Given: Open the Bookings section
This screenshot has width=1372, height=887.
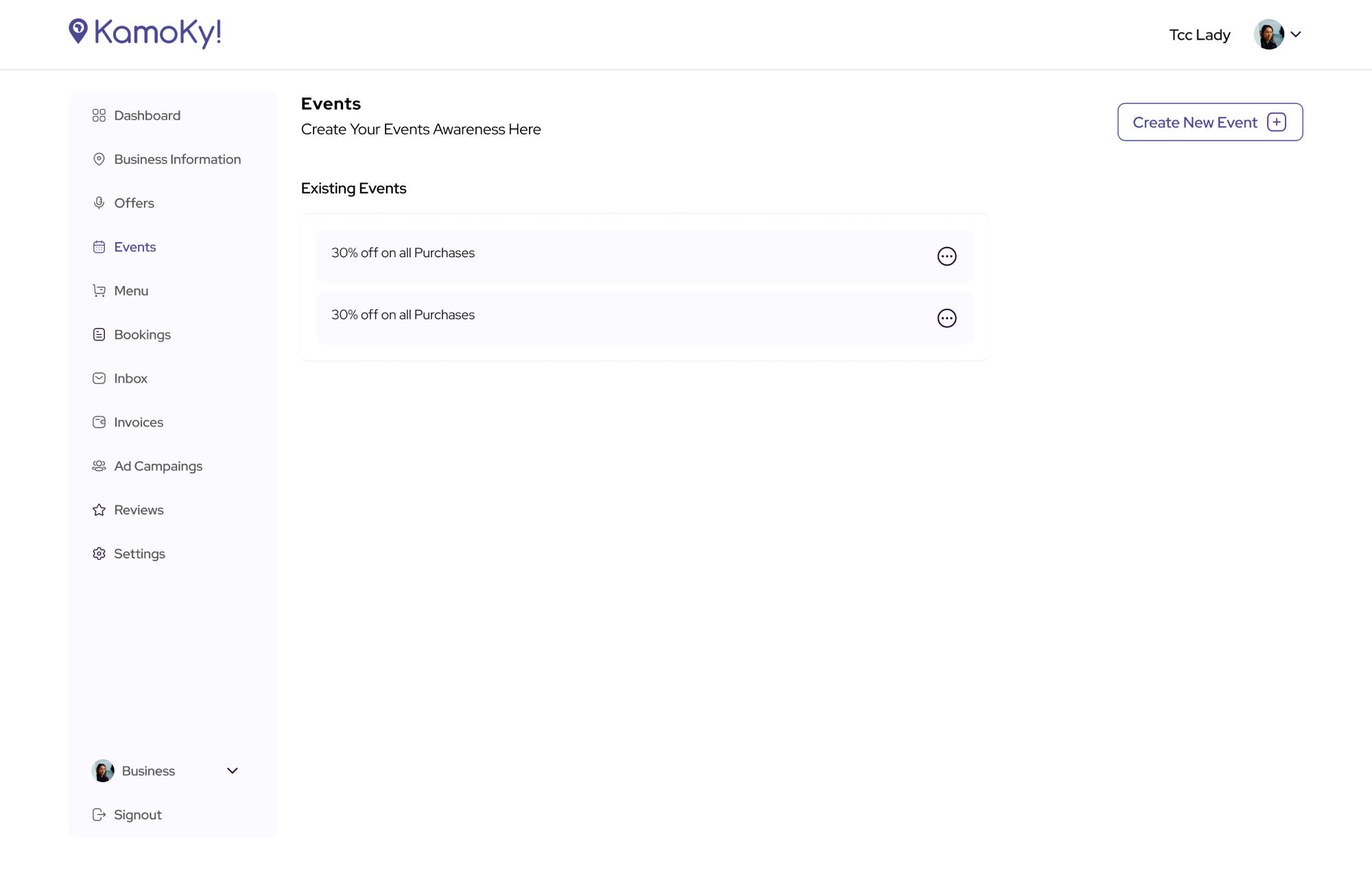Looking at the screenshot, I should click(142, 335).
